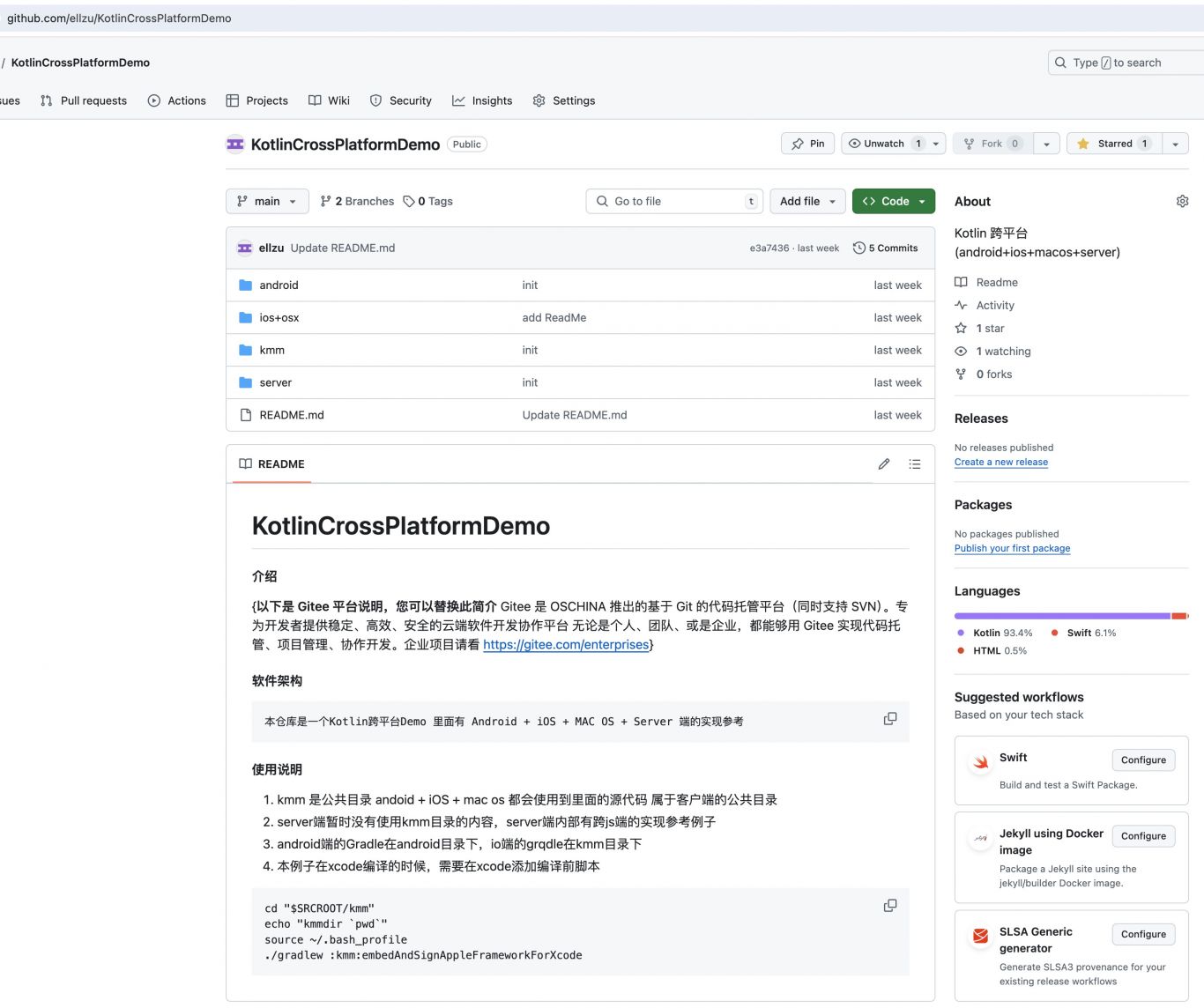
Task: Open the green Code dropdown
Action: (x=894, y=202)
